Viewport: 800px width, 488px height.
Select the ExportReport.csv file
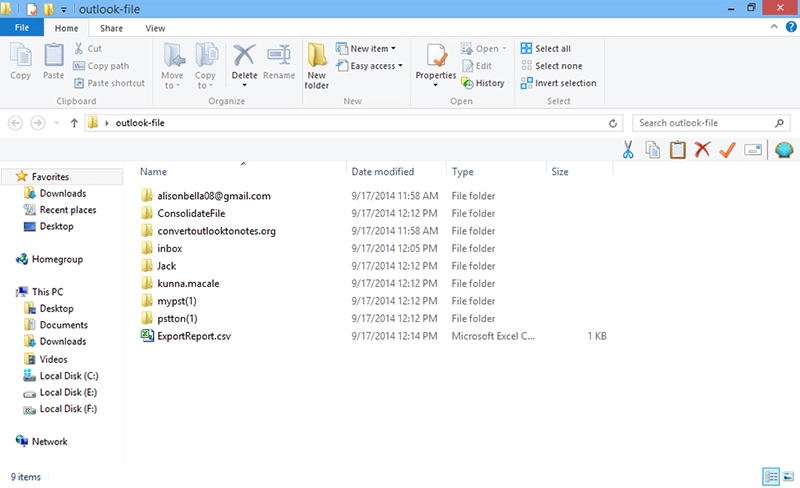point(194,336)
